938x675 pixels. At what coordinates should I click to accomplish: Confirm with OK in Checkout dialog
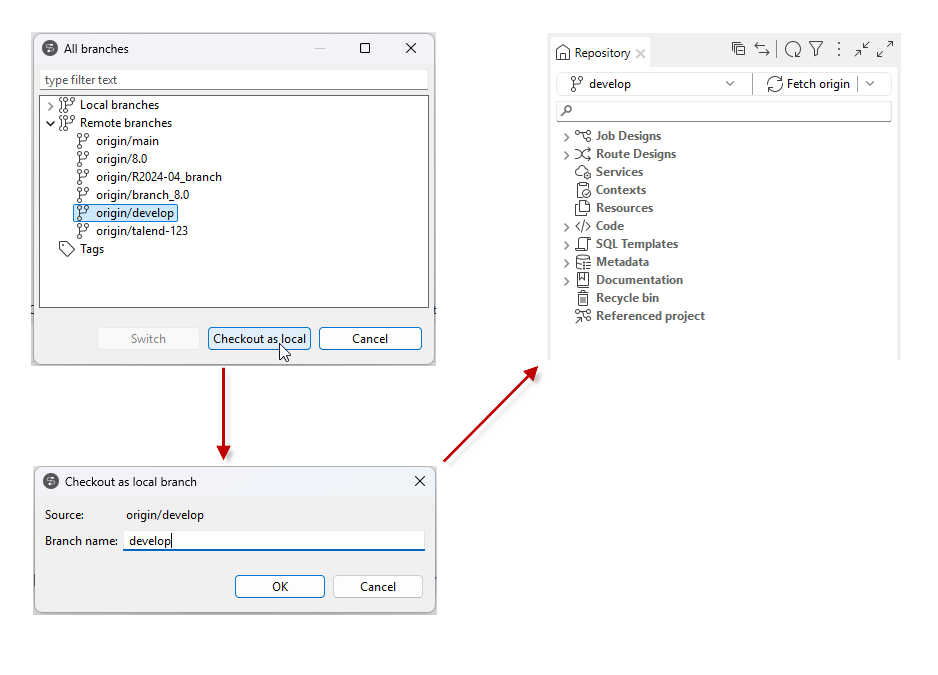coord(280,586)
